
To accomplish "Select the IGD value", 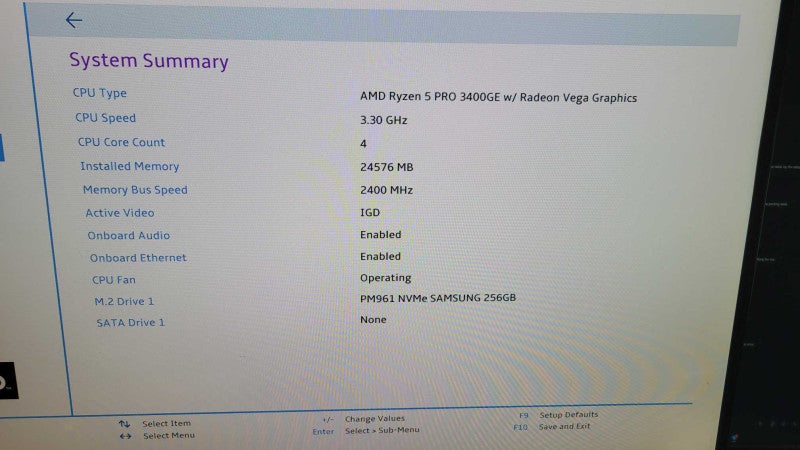I will pos(370,212).
